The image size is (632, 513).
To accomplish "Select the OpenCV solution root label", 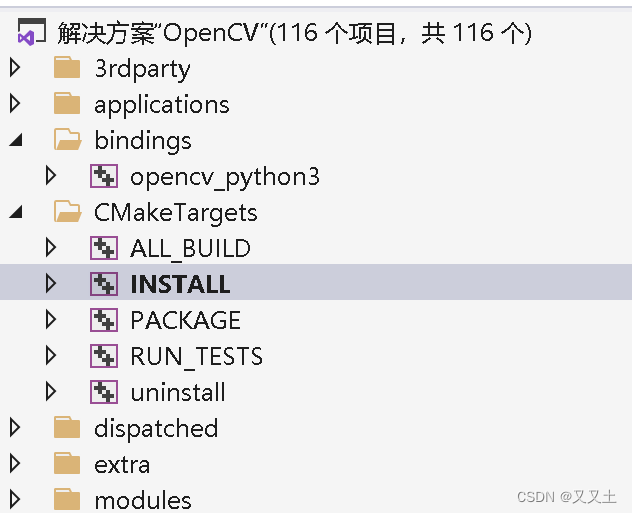I will tap(295, 33).
